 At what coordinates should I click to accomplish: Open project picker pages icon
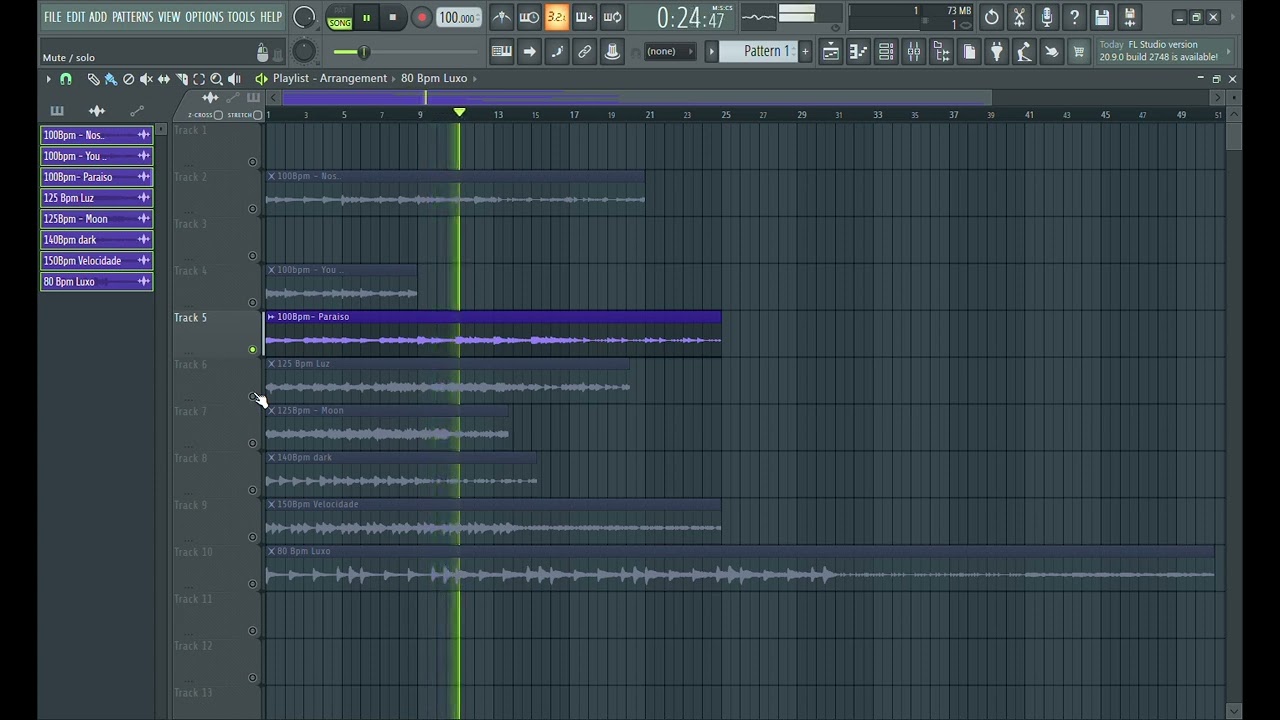pos(969,52)
